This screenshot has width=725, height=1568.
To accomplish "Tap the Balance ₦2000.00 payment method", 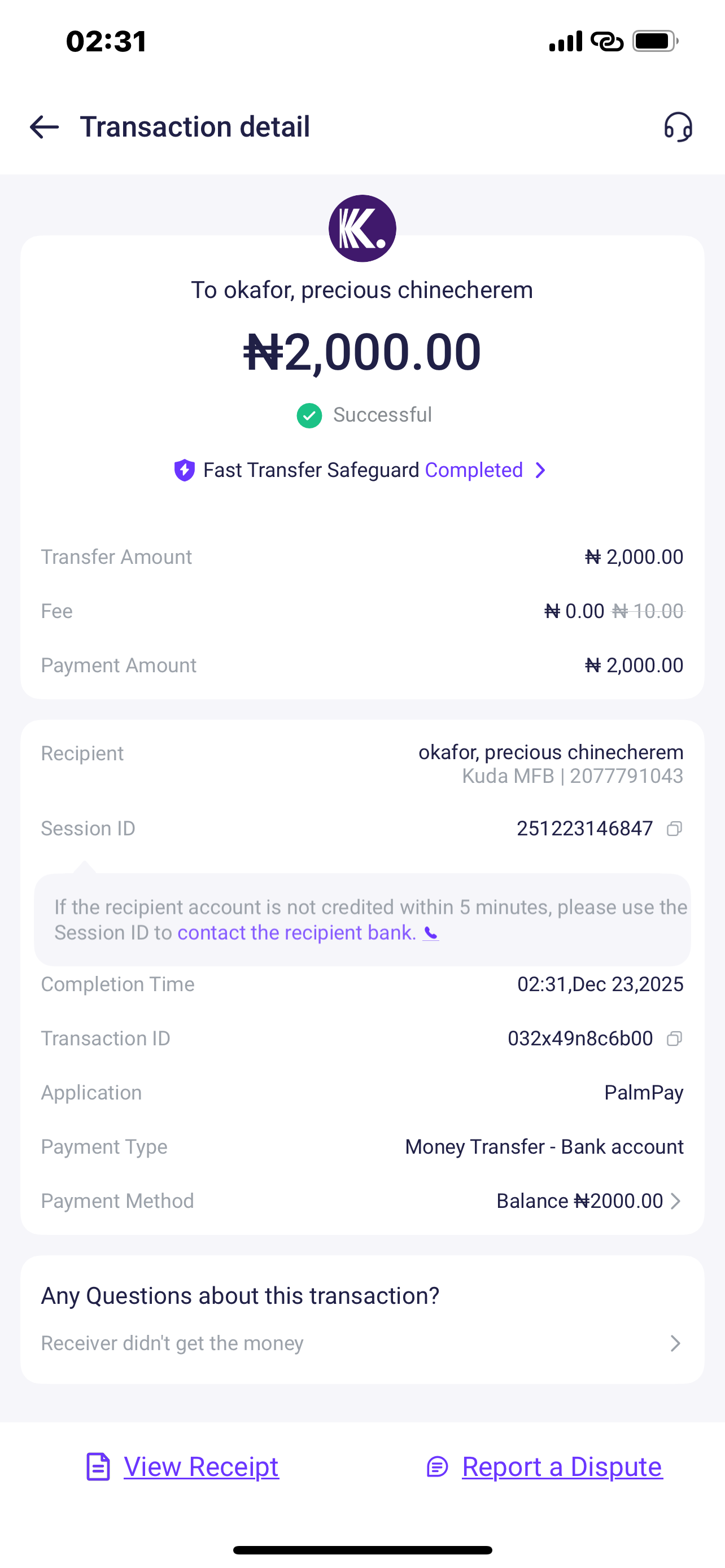I will [x=579, y=1201].
